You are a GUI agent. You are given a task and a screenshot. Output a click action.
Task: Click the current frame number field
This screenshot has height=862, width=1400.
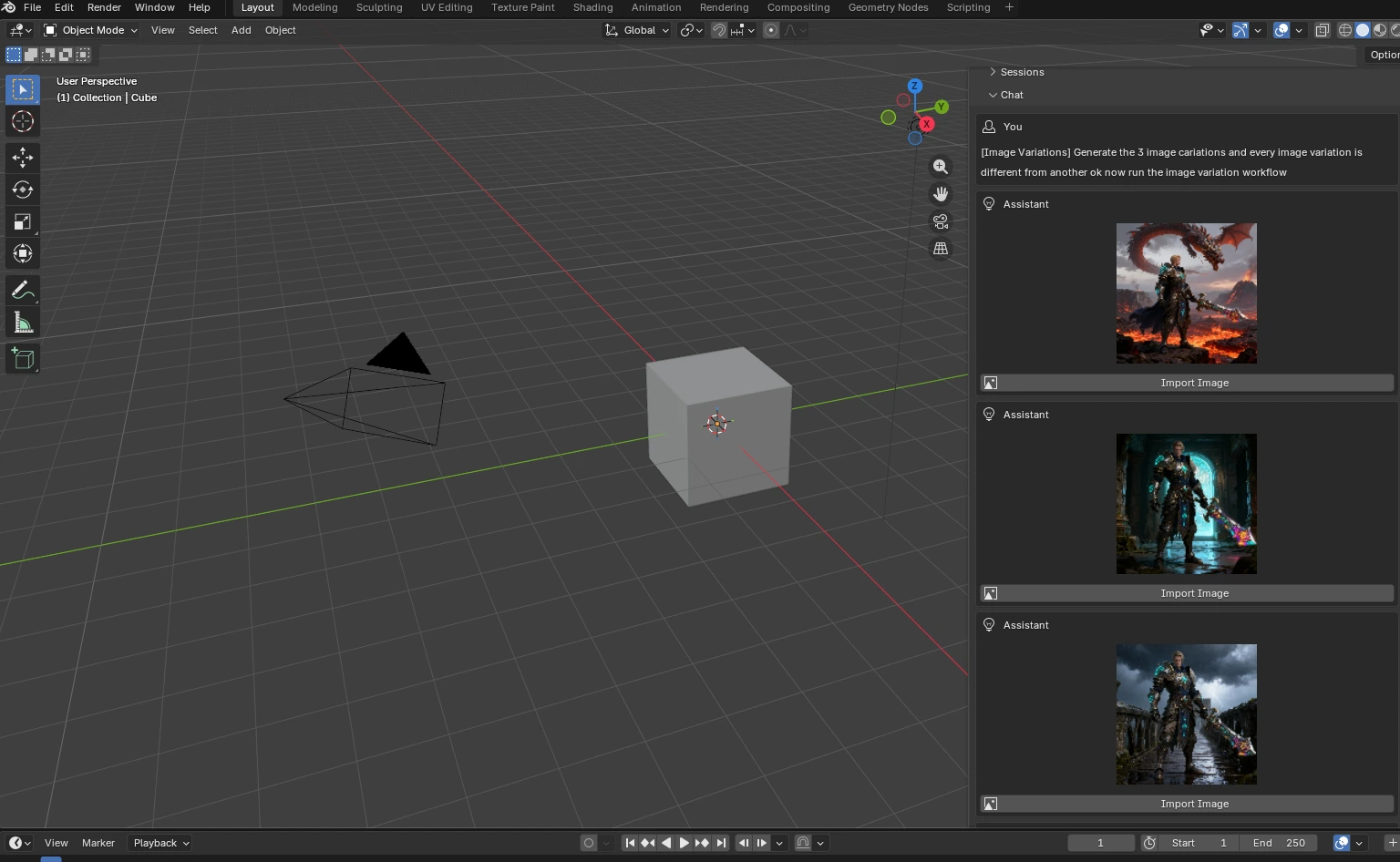1101,843
